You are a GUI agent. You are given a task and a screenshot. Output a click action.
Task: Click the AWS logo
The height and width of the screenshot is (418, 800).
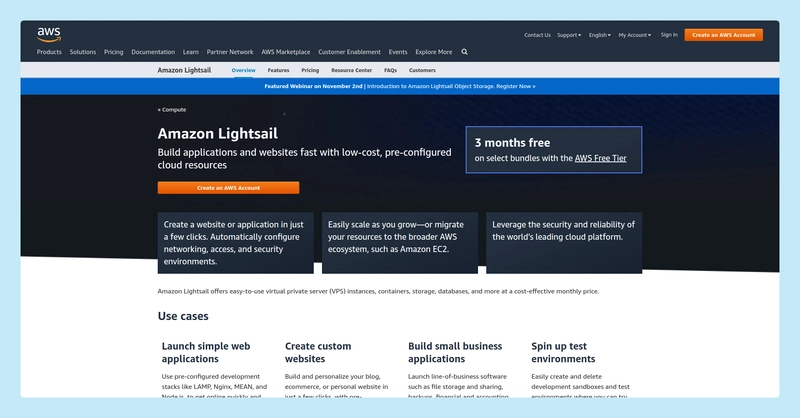tap(49, 35)
